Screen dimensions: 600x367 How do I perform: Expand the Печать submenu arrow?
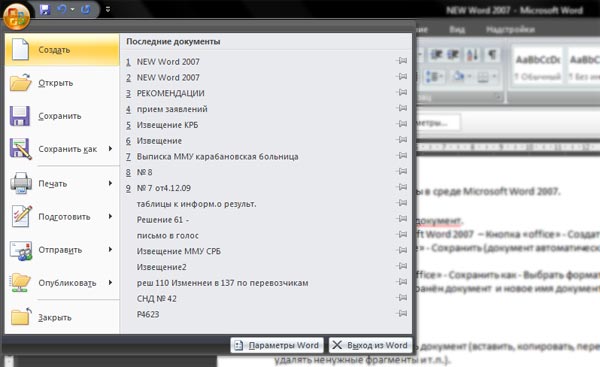111,183
